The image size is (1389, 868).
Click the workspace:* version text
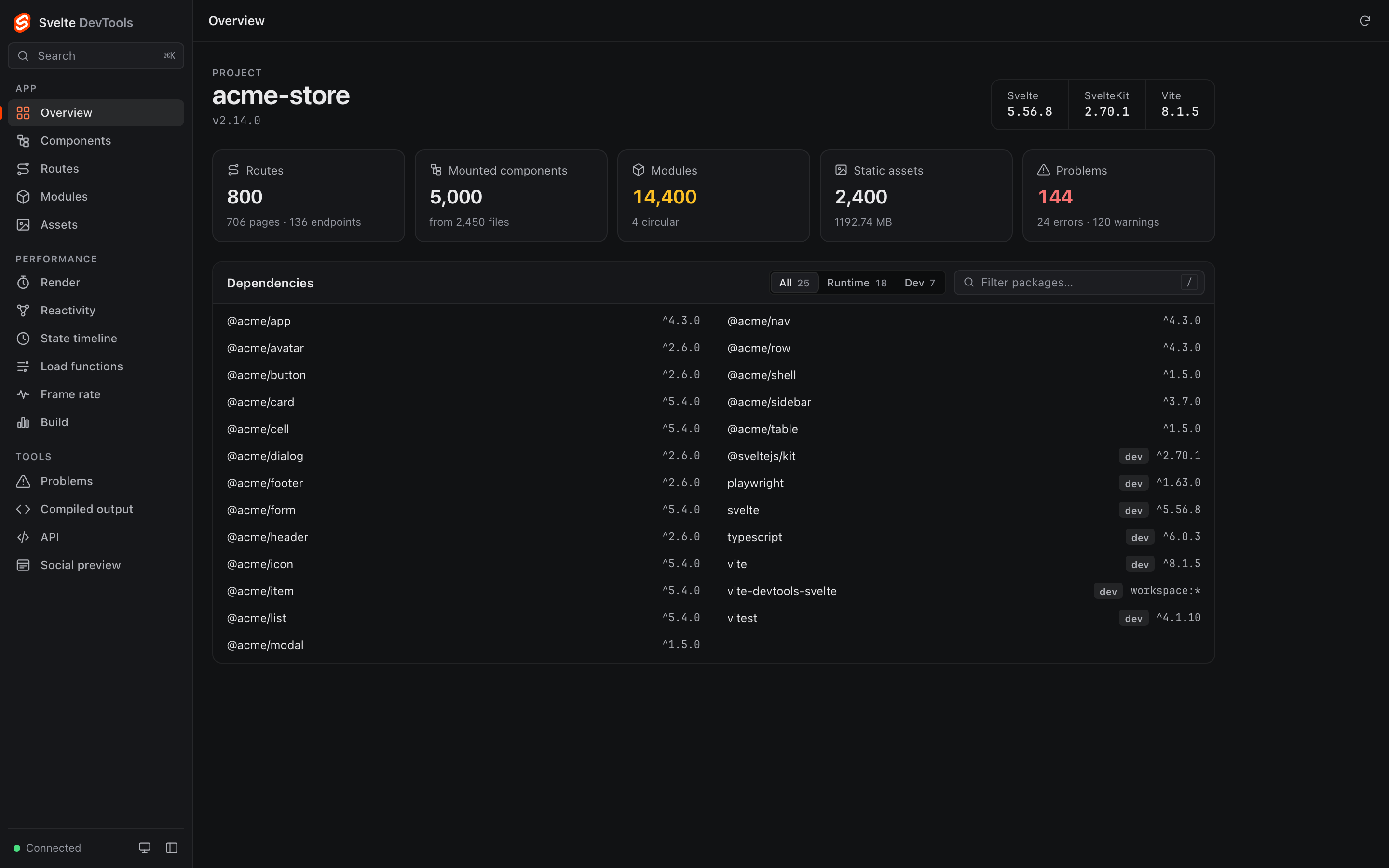tap(1165, 591)
